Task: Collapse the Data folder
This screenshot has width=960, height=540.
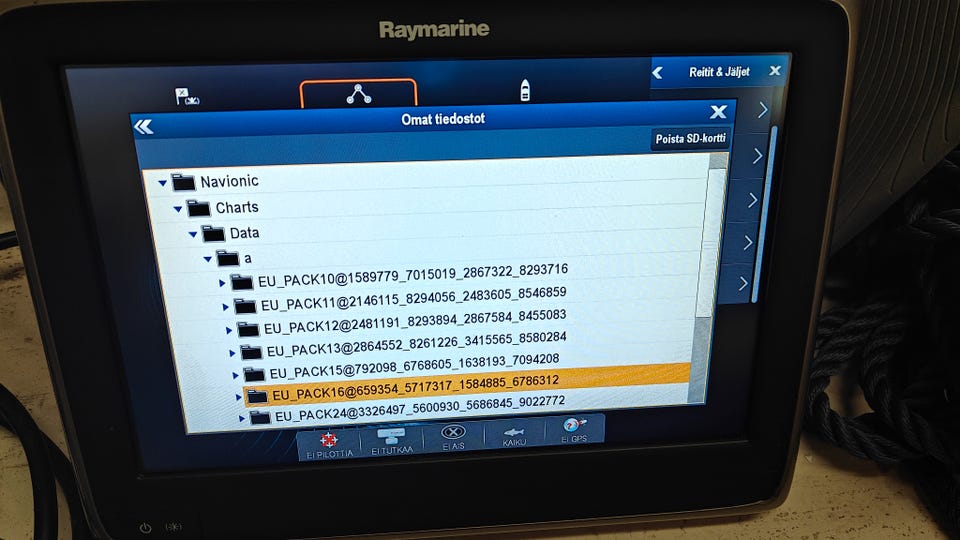Action: coord(193,234)
